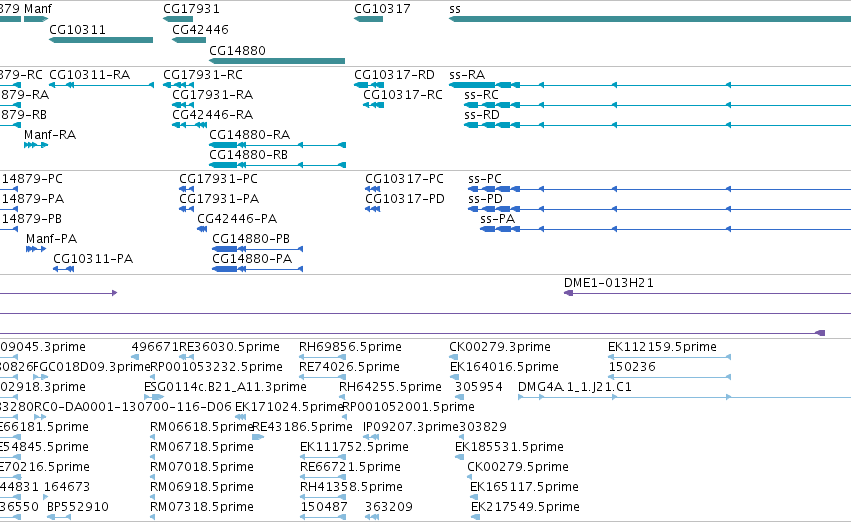Click the ss-RD transcript label
The height and width of the screenshot is (522, 851).
pyautogui.click(x=482, y=115)
